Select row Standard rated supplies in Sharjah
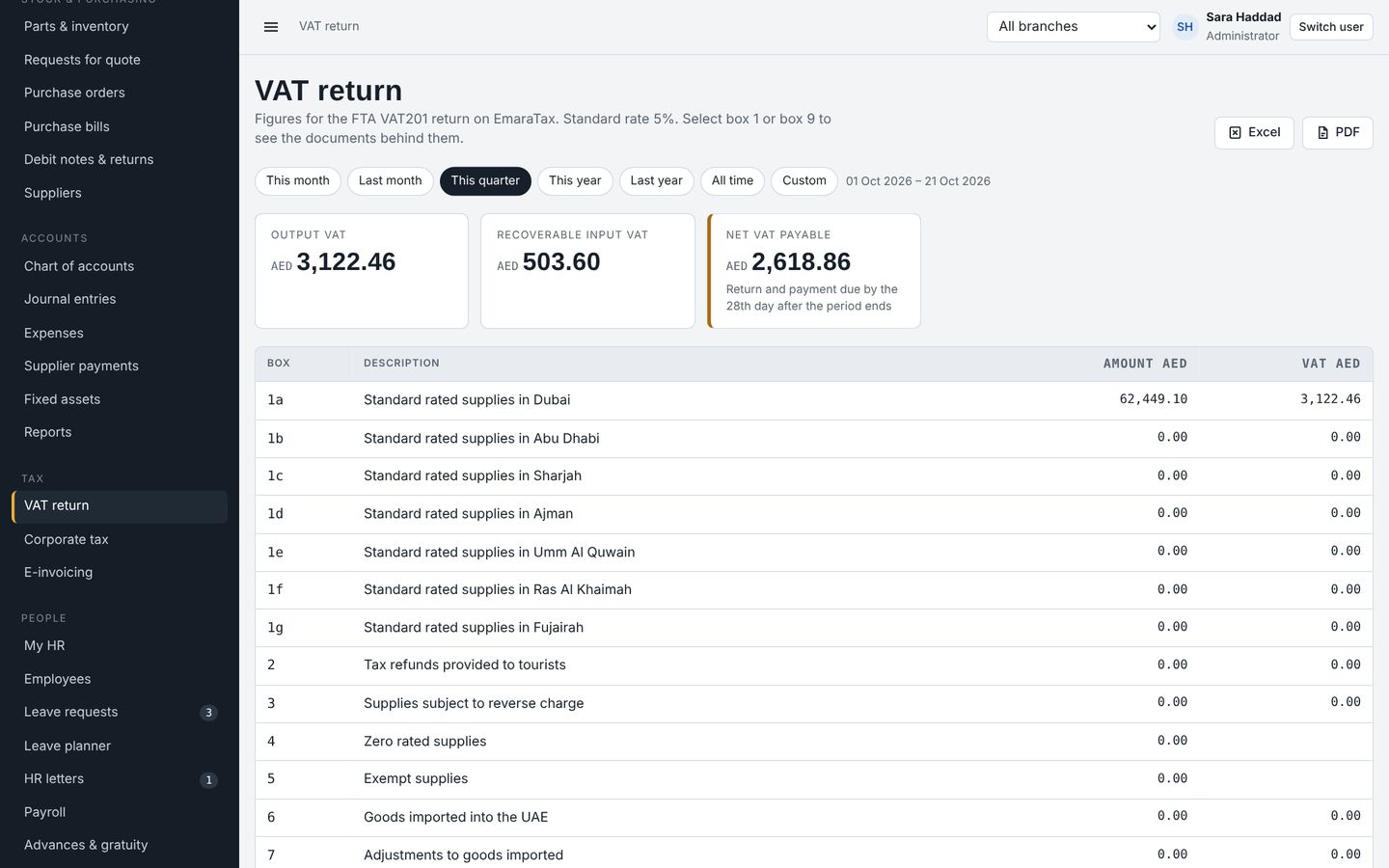The width and height of the screenshot is (1389, 868). [x=813, y=476]
